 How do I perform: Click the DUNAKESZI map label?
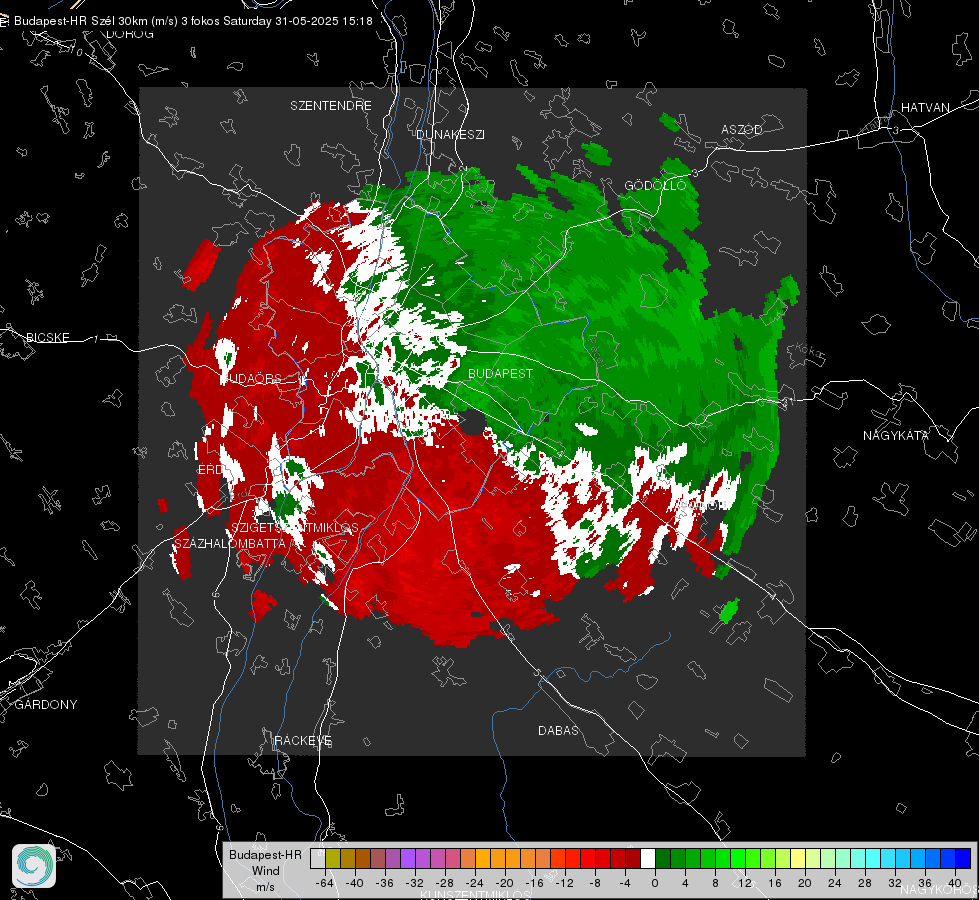[450, 134]
